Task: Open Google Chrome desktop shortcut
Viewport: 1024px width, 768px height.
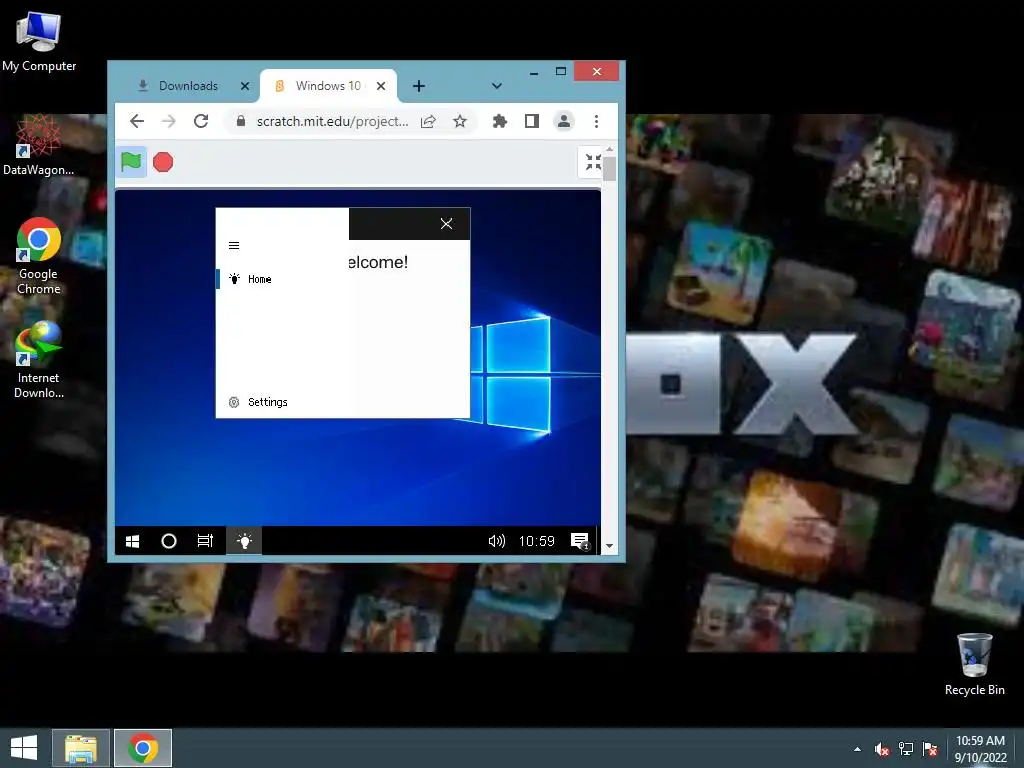Action: 39,257
